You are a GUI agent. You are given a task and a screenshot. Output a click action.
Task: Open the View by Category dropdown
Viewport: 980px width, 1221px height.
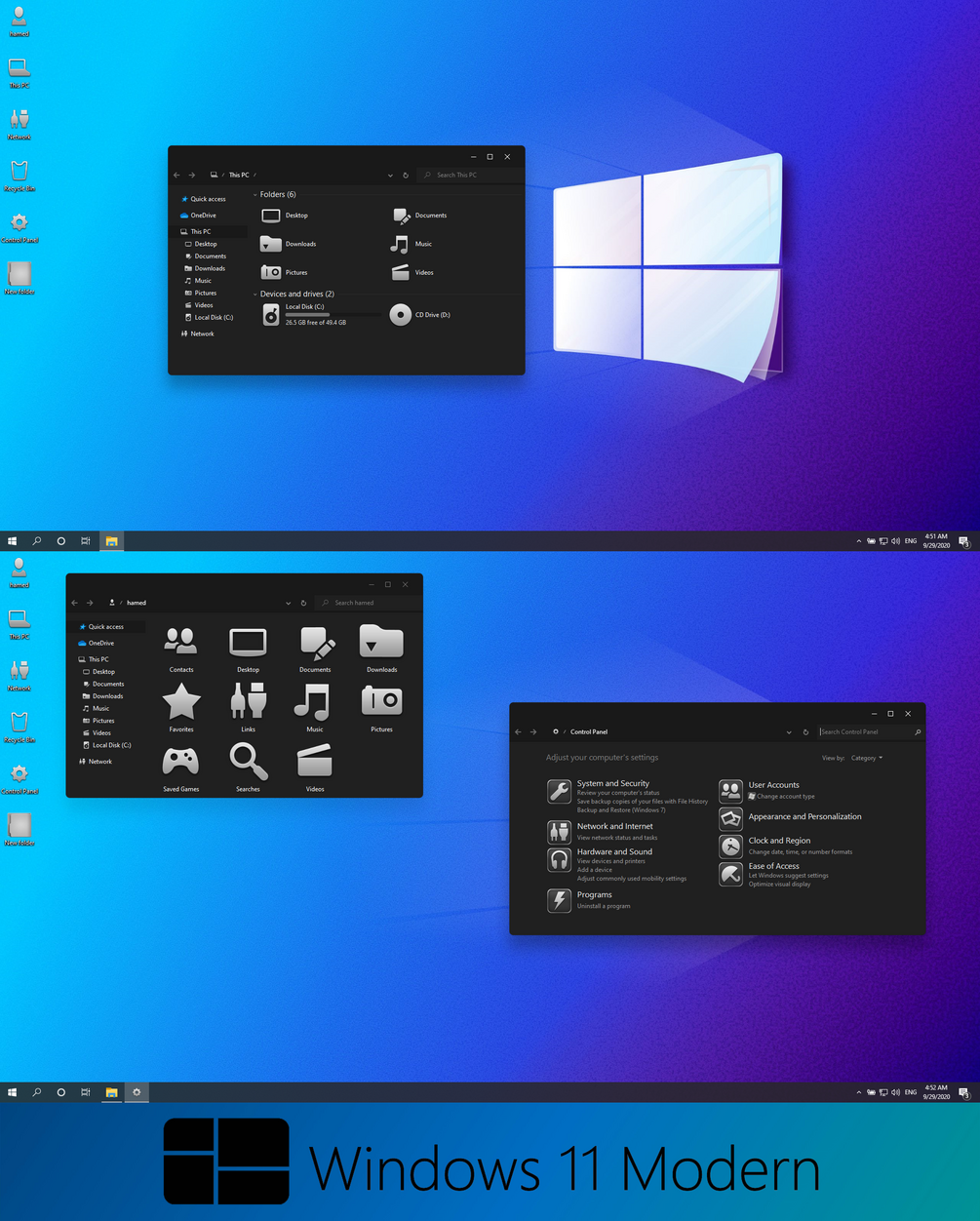[867, 758]
